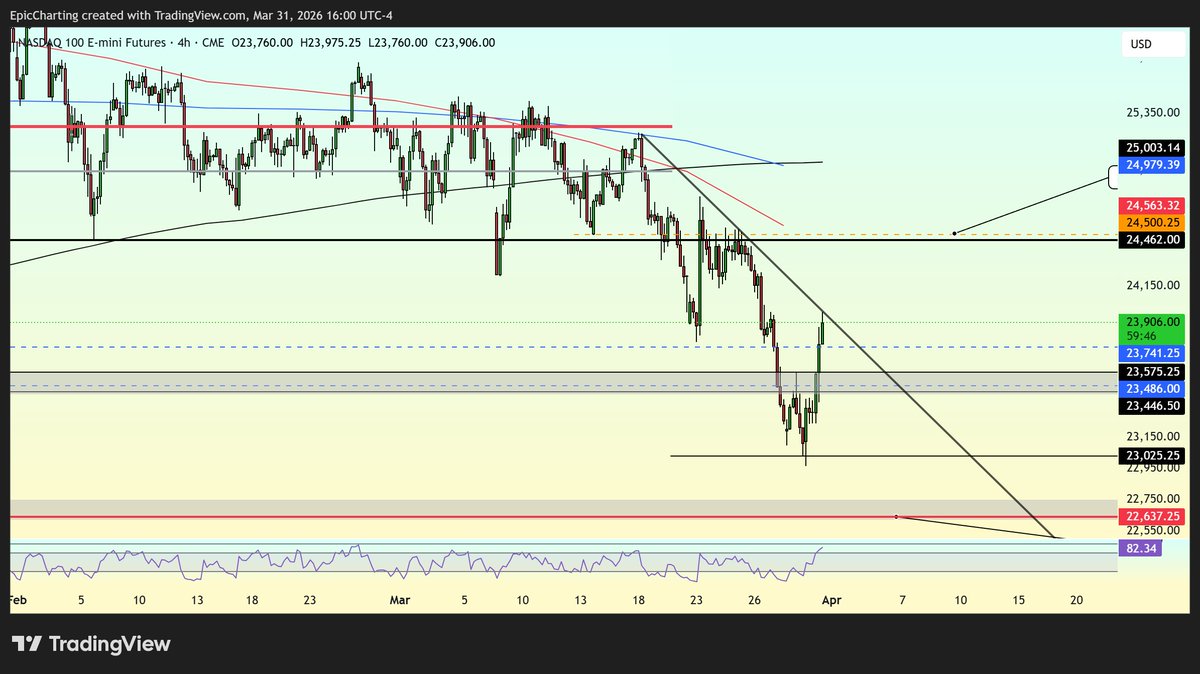Click the TradingView logo

click(x=90, y=644)
